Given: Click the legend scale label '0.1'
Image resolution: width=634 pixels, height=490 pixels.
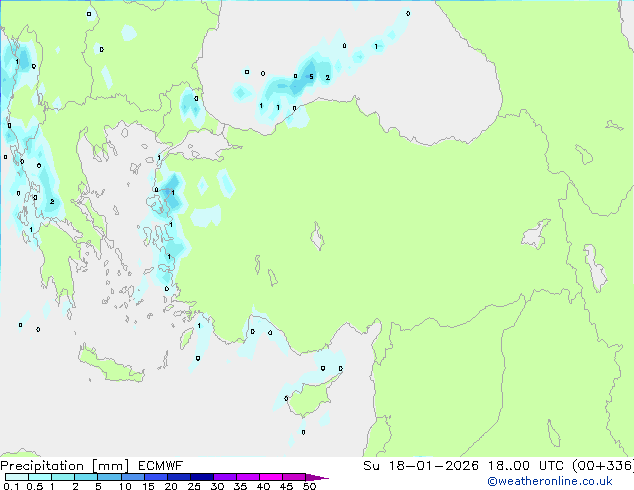Looking at the screenshot, I should coord(11,486).
